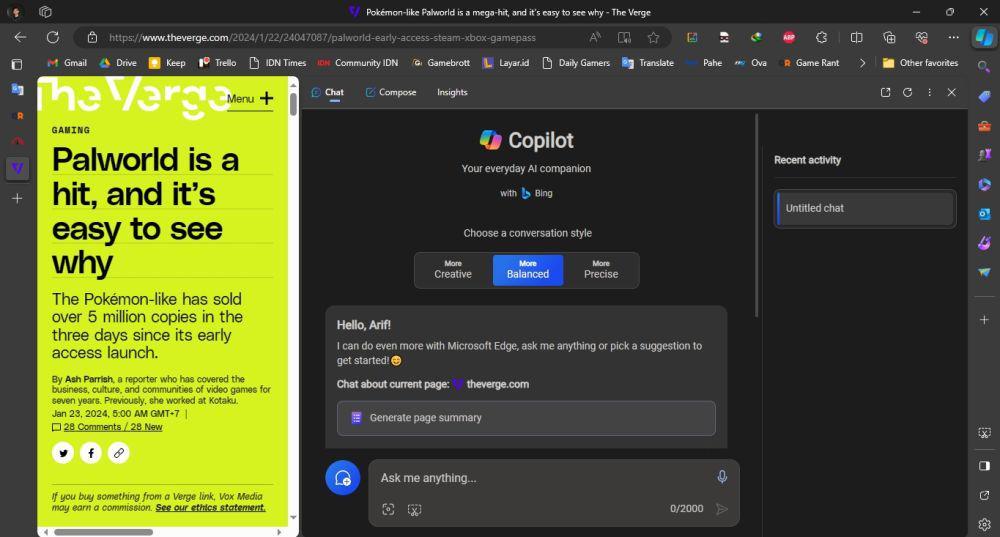Share the article on Twitter
The width and height of the screenshot is (1000, 537).
tap(63, 453)
